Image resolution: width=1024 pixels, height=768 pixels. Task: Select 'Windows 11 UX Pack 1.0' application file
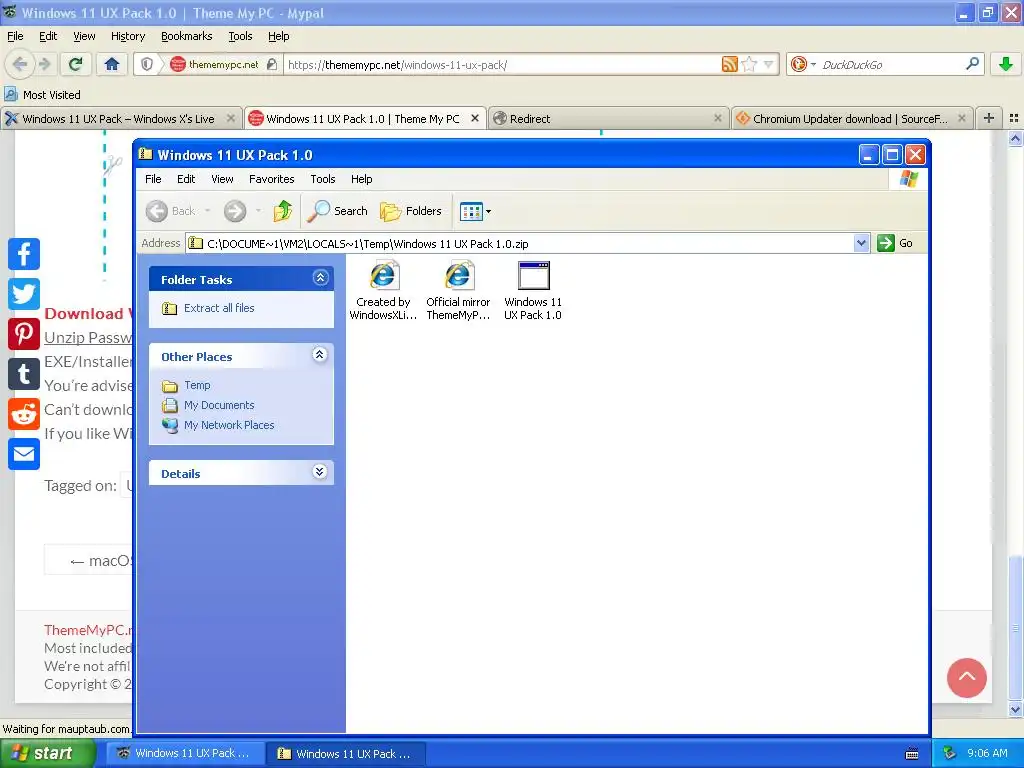click(x=533, y=291)
